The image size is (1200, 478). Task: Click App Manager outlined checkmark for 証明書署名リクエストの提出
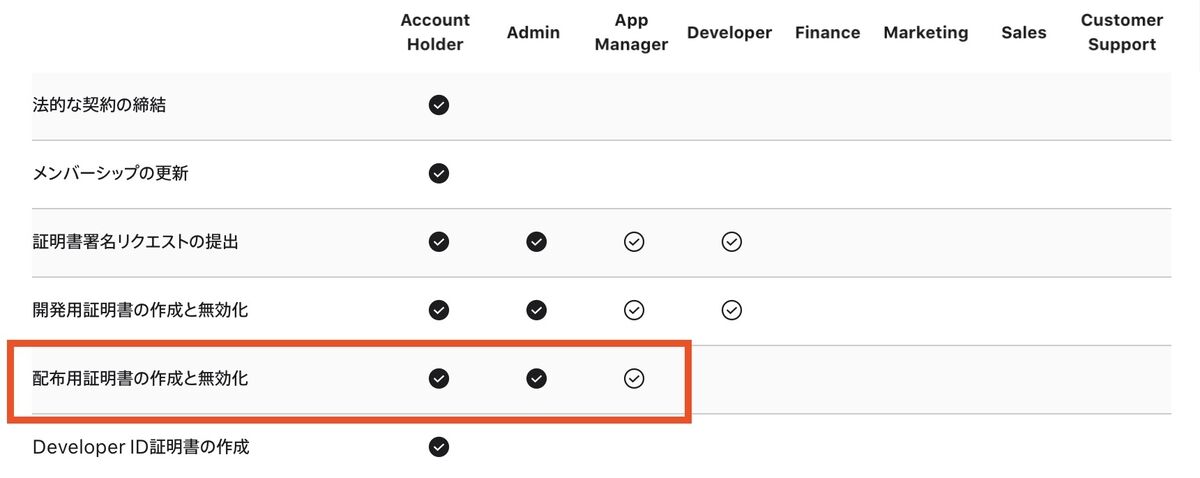click(633, 241)
